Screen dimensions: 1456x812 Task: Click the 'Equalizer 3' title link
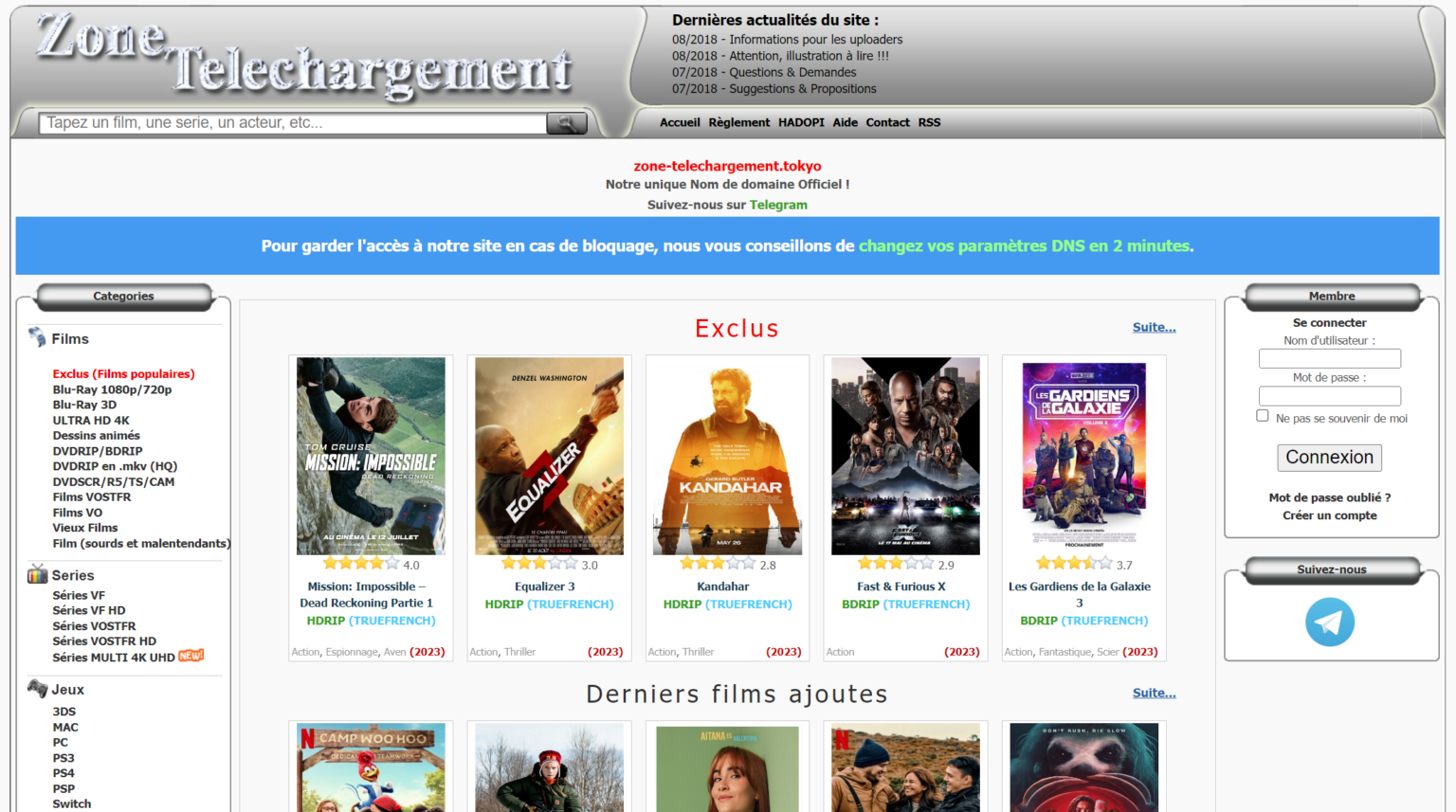coord(545,586)
